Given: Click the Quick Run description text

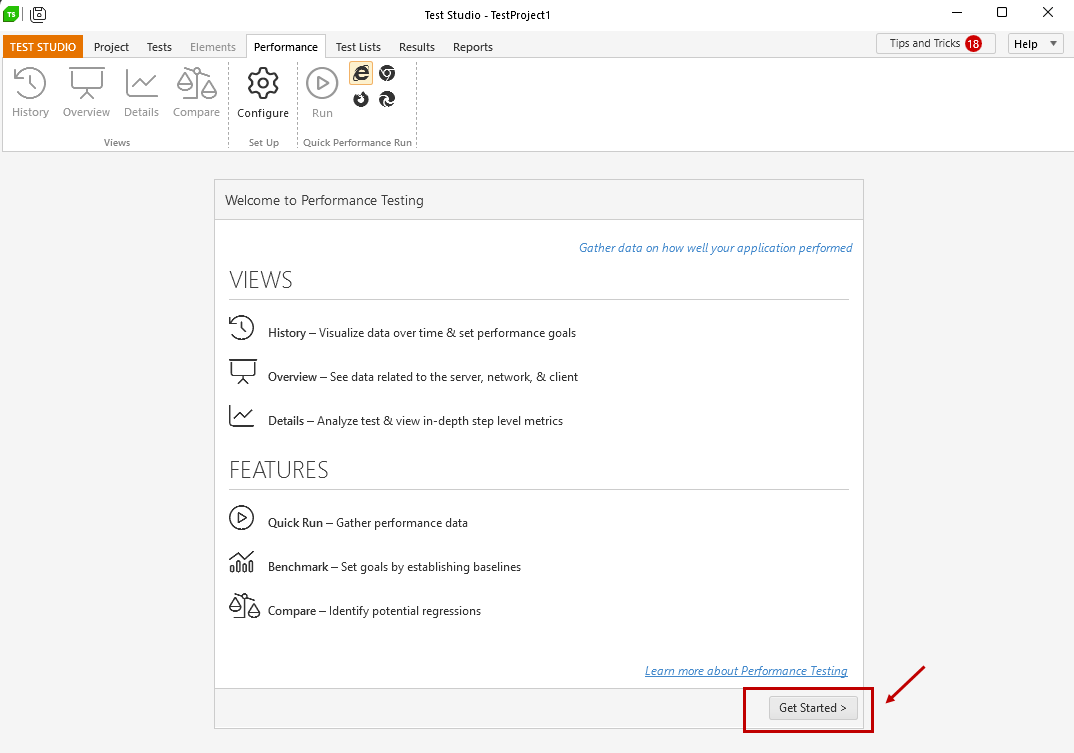Looking at the screenshot, I should [x=368, y=523].
